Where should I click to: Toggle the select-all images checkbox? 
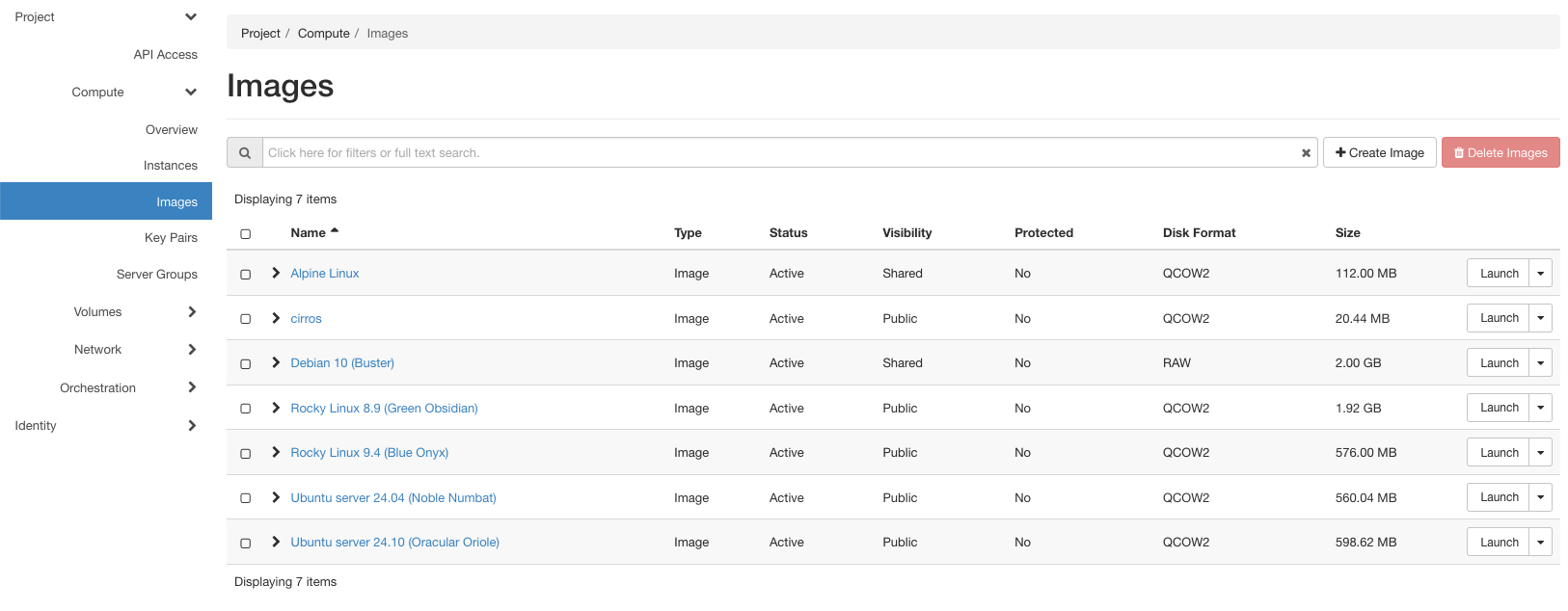pos(246,234)
